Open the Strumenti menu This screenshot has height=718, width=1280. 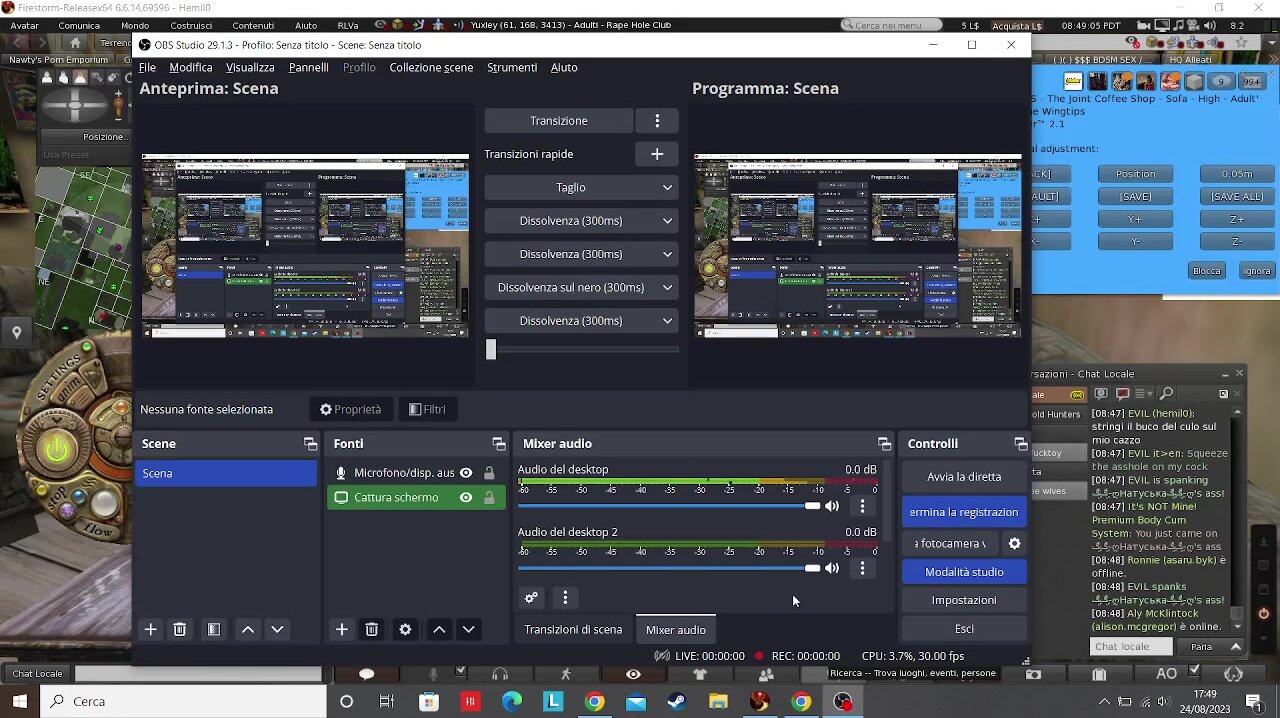pos(511,67)
